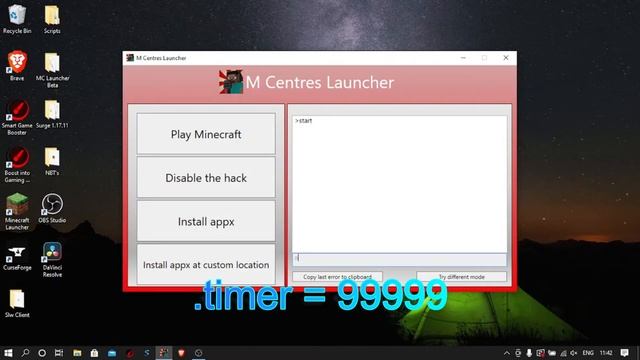Click the taskbar search magnifier icon
Viewport: 640px width, 360px height.
point(25,353)
